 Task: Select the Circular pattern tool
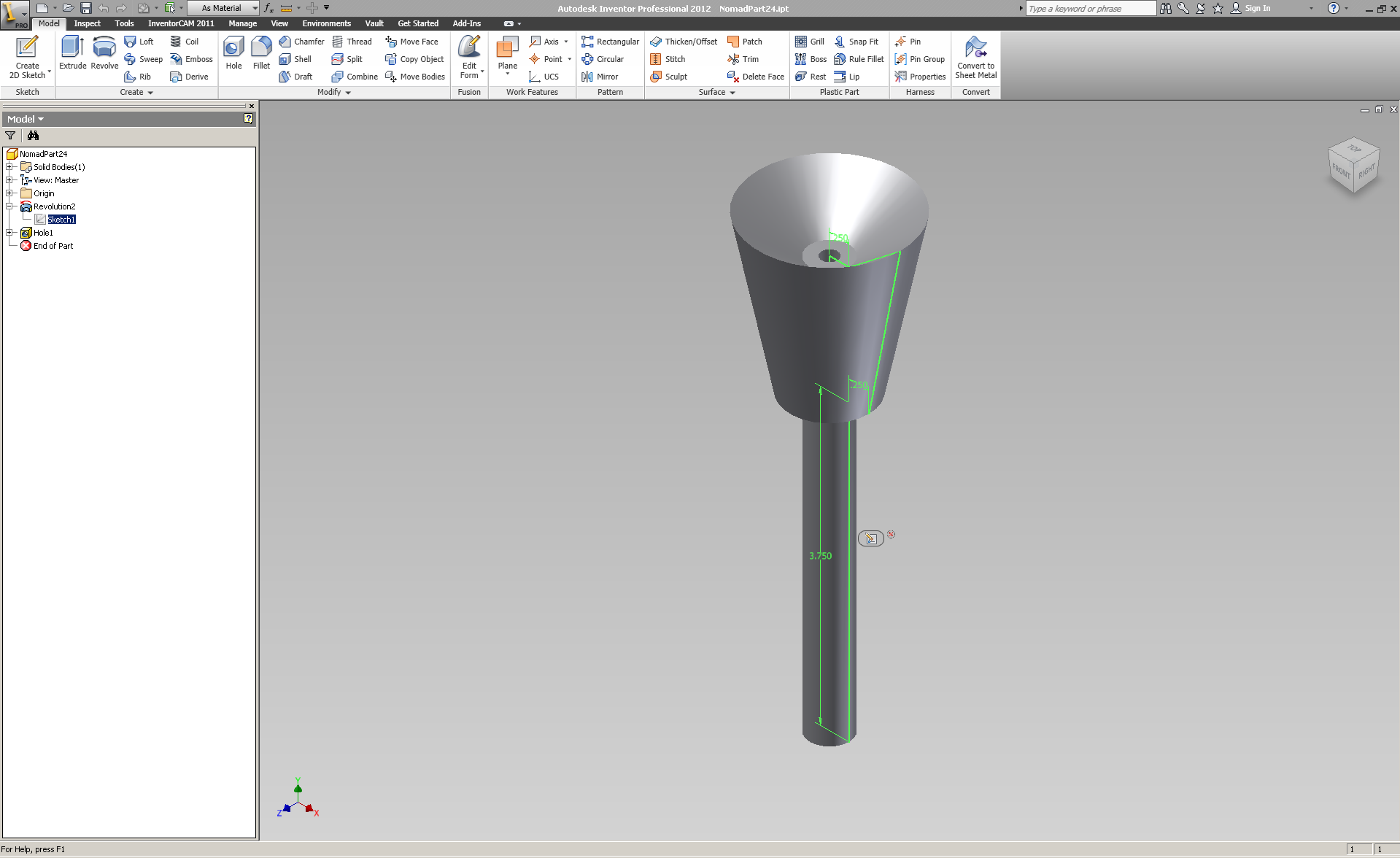[603, 59]
